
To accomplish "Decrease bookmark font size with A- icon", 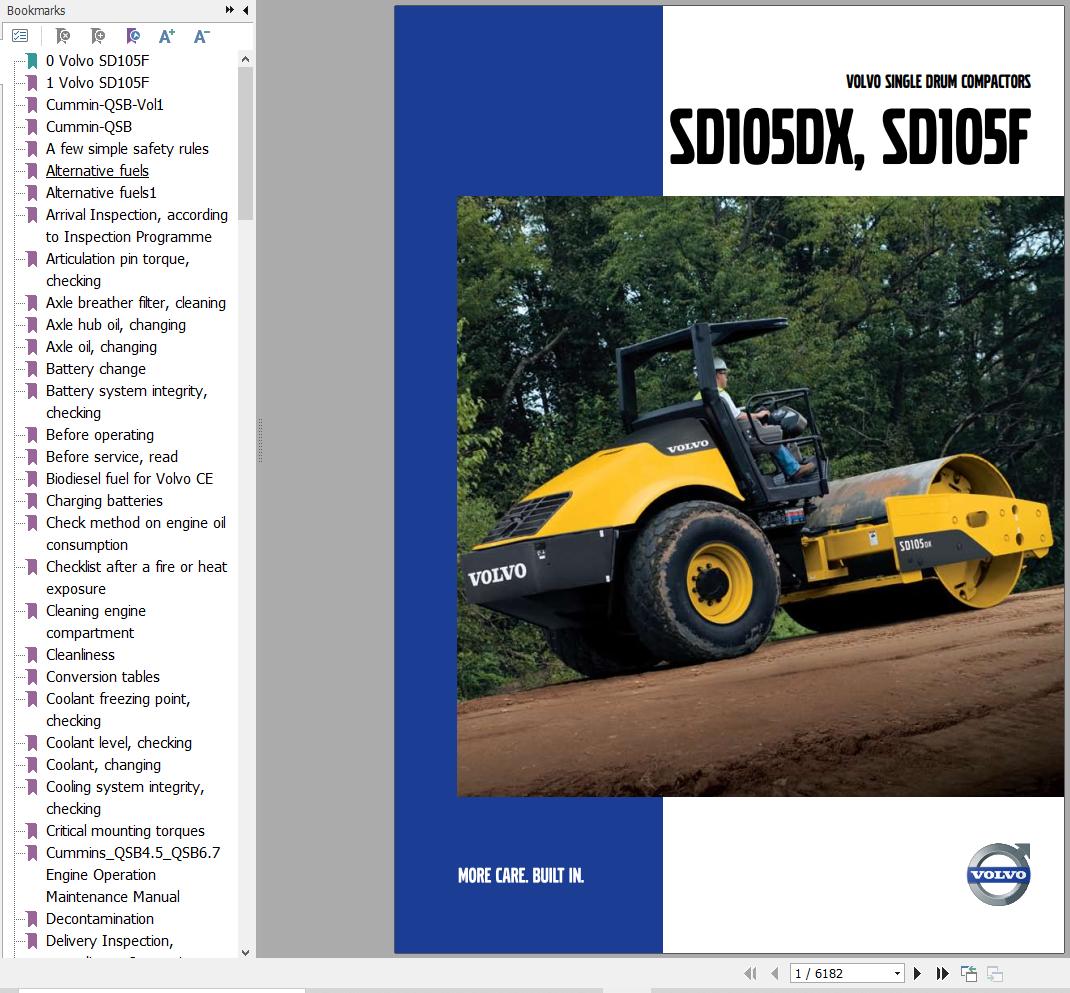I will tap(201, 35).
